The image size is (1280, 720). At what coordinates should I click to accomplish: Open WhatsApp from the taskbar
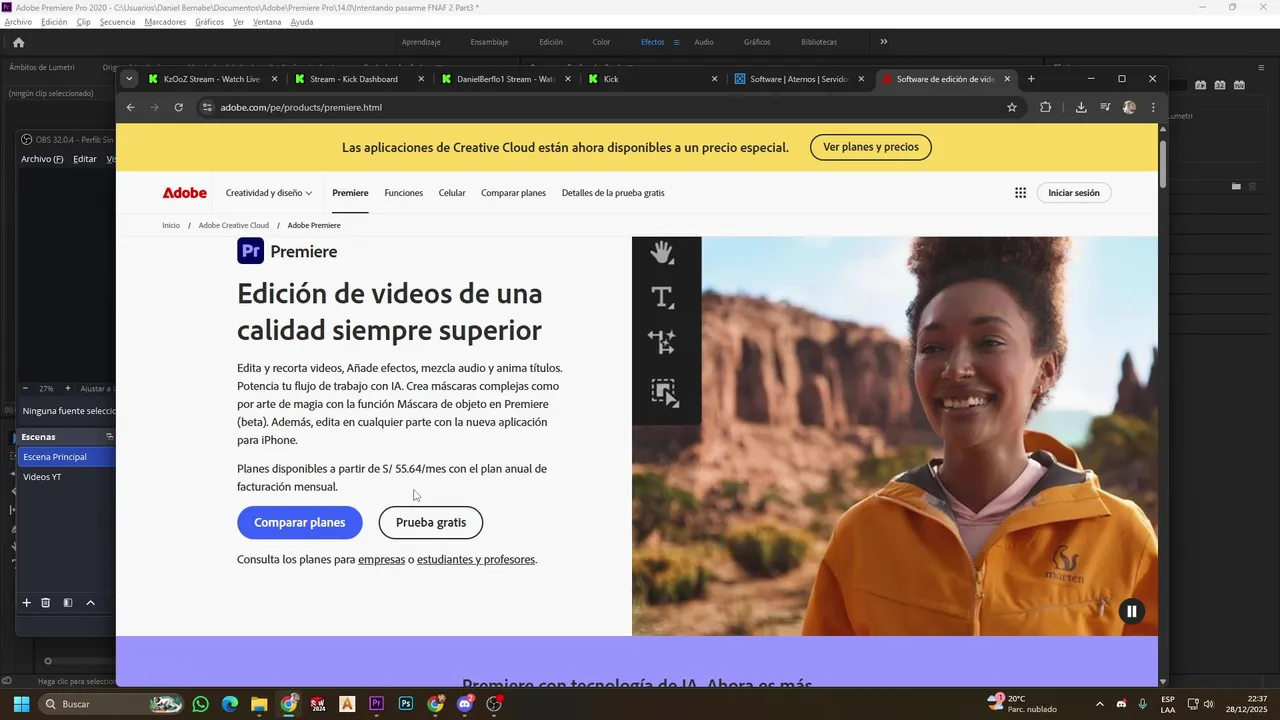click(201, 704)
